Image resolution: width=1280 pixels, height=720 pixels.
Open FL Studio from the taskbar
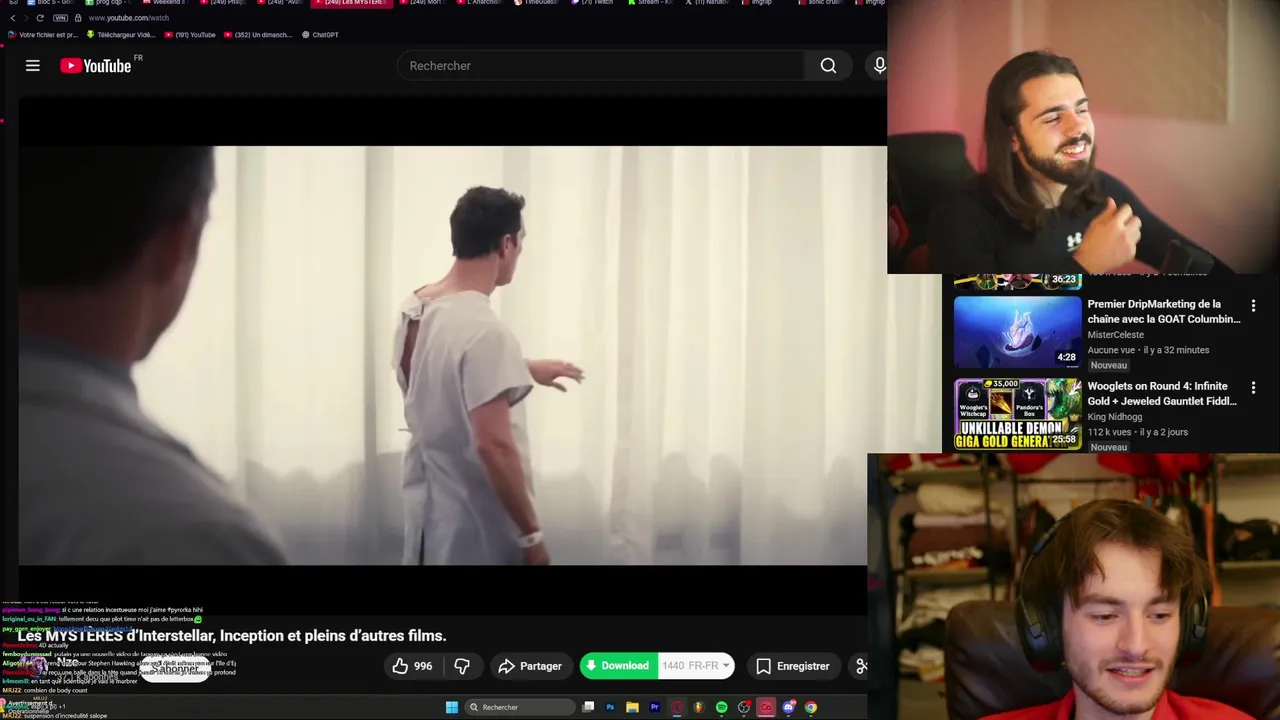click(699, 707)
